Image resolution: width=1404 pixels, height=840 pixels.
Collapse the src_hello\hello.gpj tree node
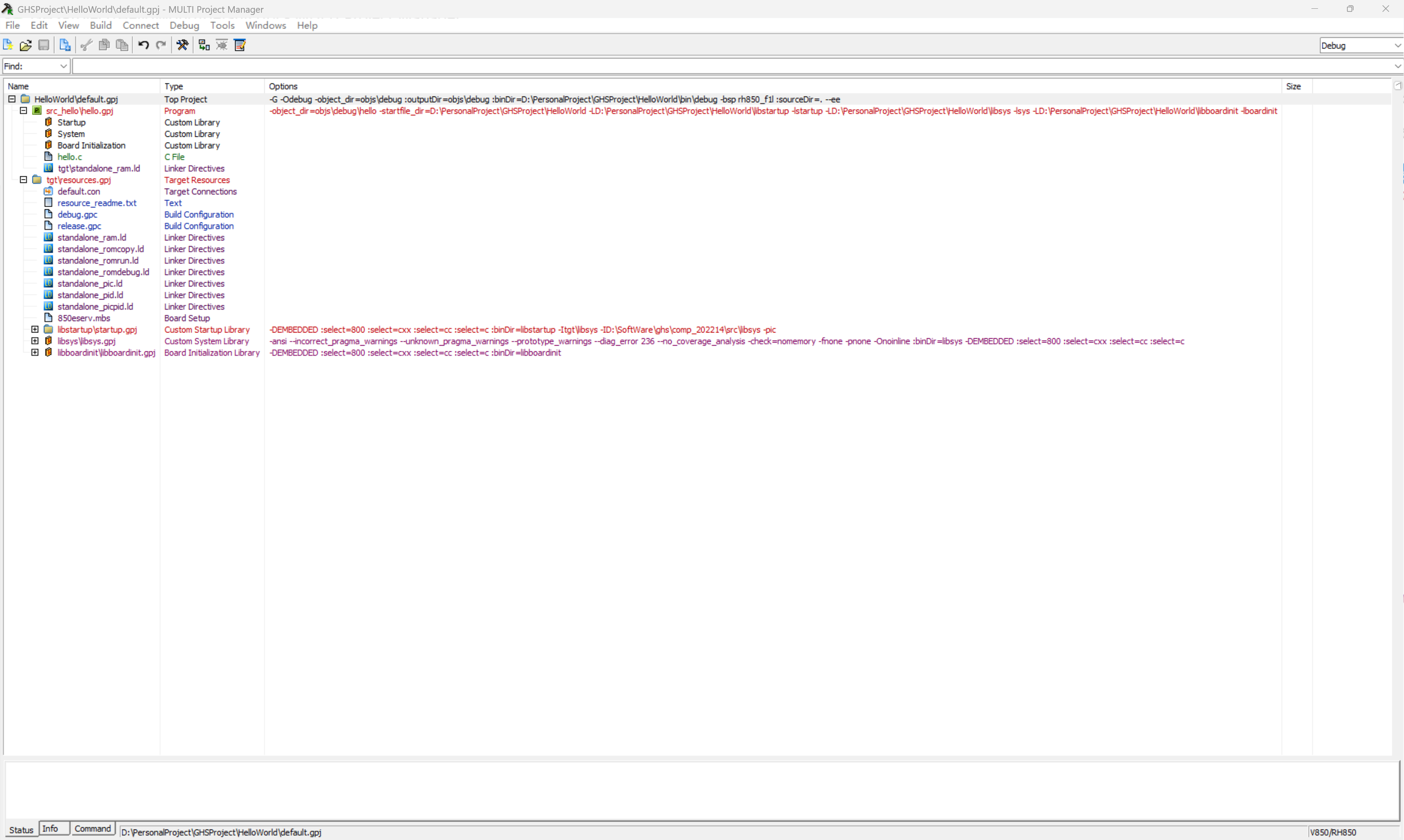tap(23, 111)
